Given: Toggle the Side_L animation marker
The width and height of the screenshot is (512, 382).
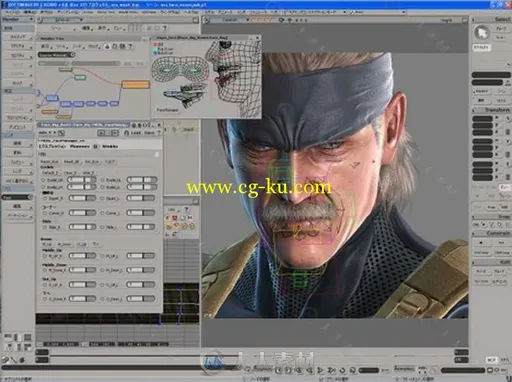Looking at the screenshot, I should pyautogui.click(x=103, y=227).
